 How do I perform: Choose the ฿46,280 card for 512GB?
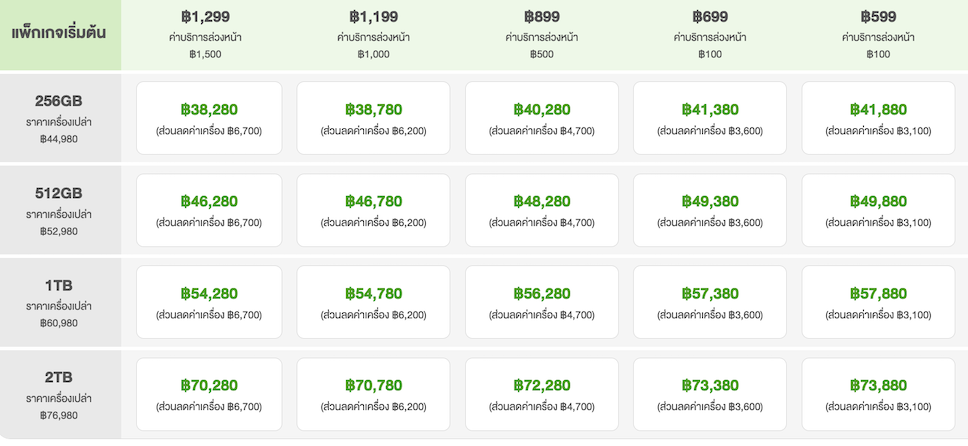tap(209, 210)
